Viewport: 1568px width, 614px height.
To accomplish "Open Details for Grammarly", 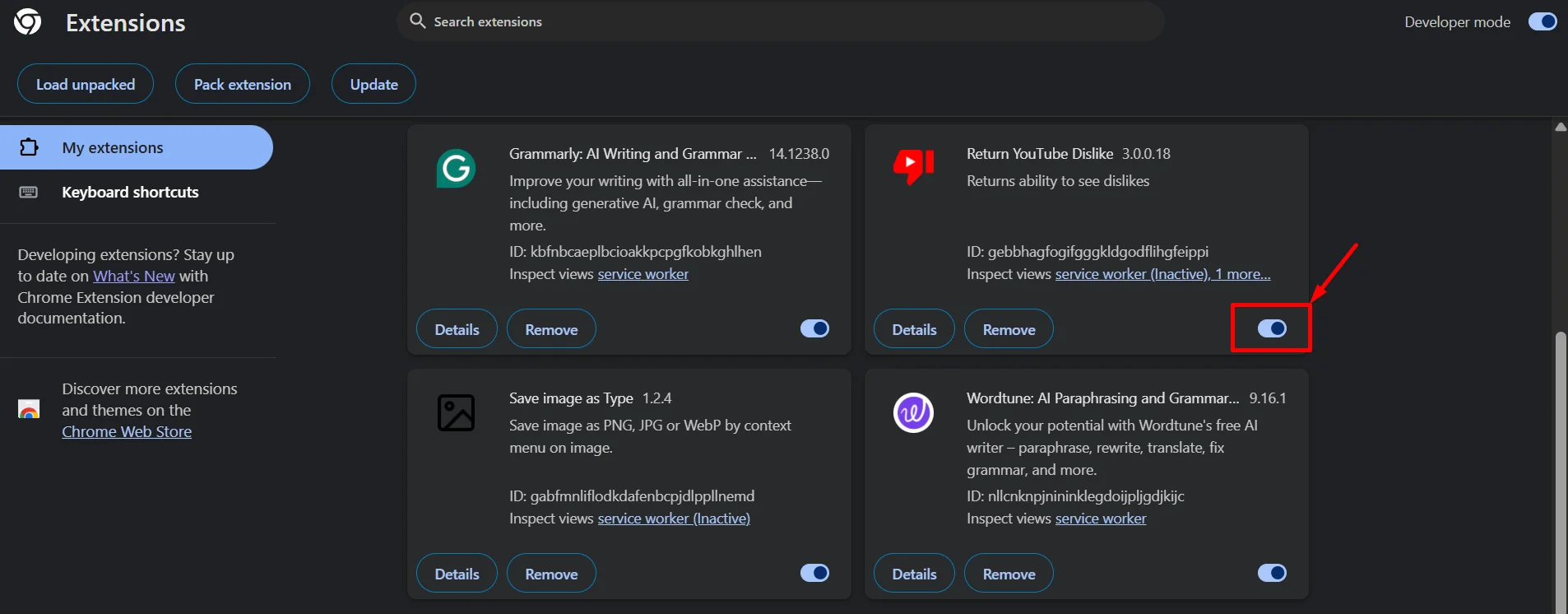I will pos(457,329).
